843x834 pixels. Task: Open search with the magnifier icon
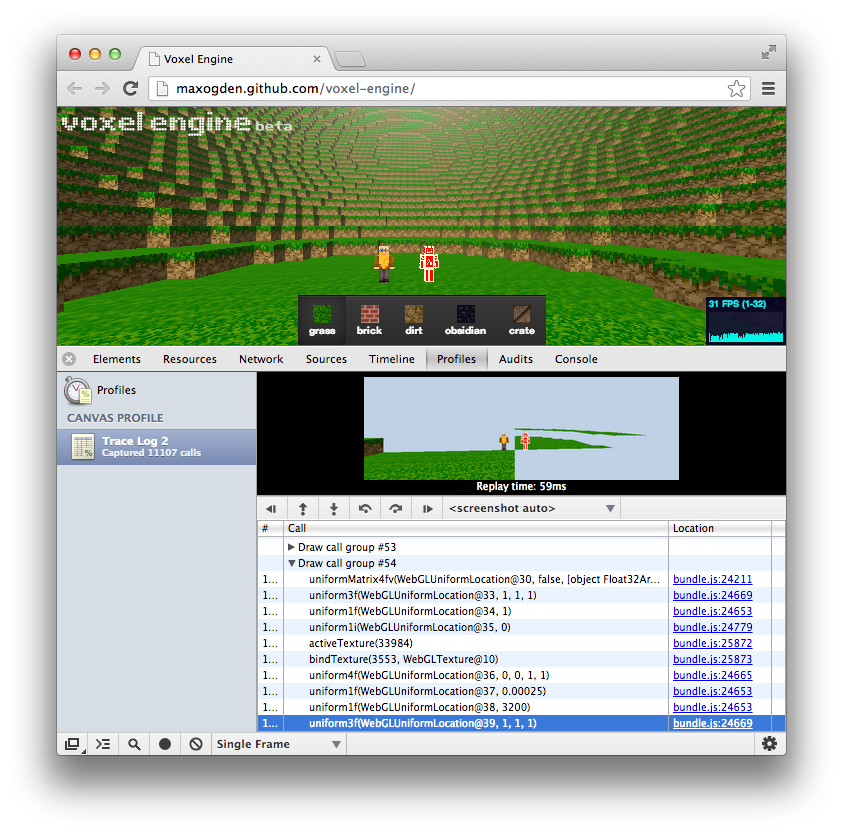pyautogui.click(x=134, y=744)
